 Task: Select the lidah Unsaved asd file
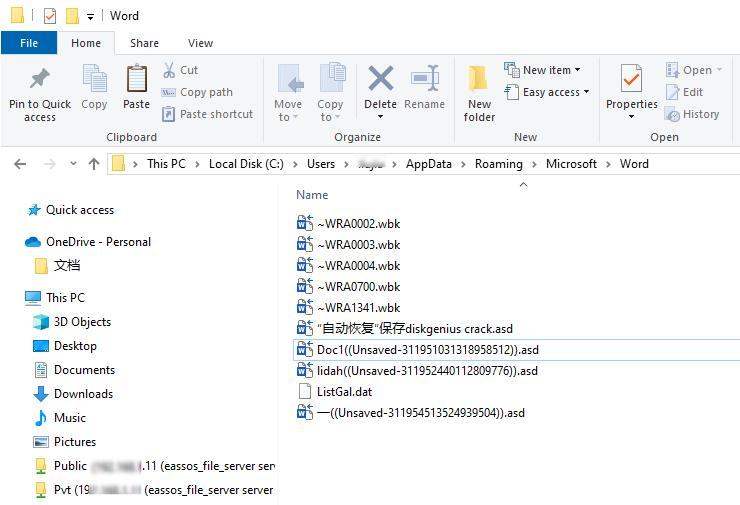pos(417,371)
